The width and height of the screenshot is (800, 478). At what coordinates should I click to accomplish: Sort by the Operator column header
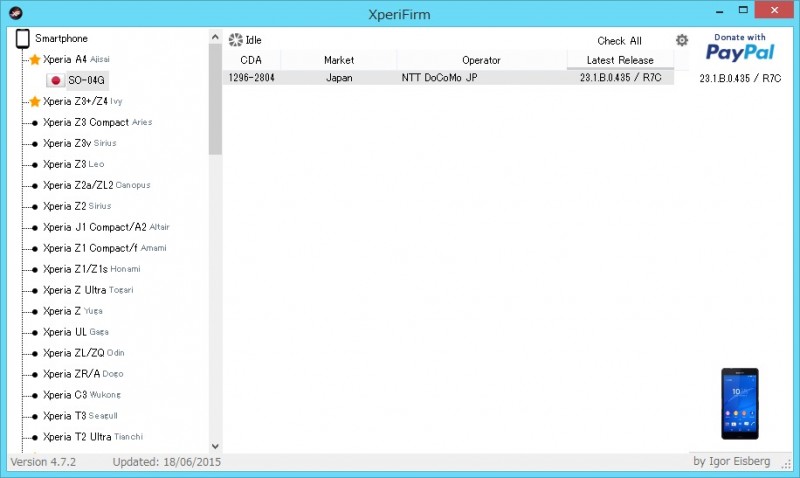tap(481, 60)
